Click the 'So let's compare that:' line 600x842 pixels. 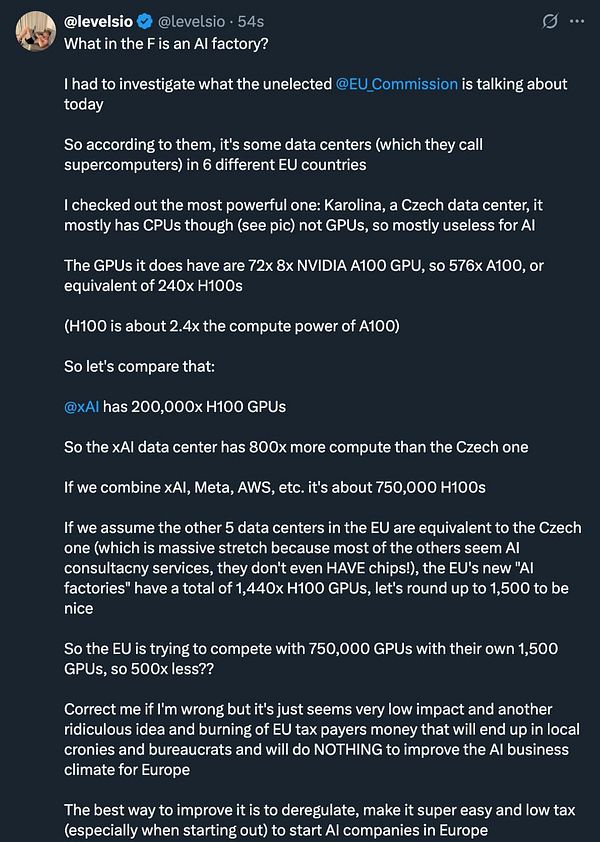tap(128, 366)
